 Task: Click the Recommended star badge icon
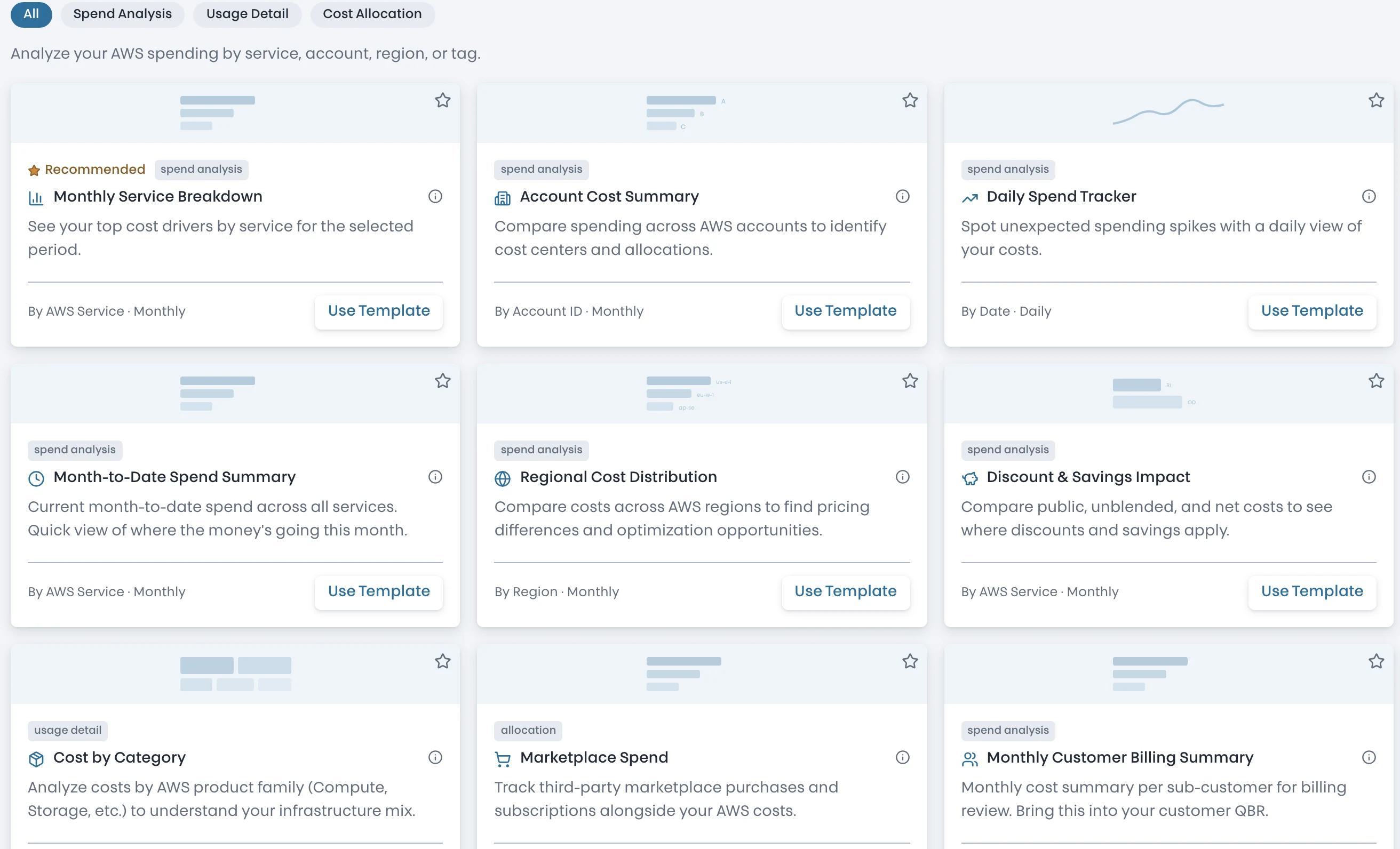pyautogui.click(x=34, y=170)
